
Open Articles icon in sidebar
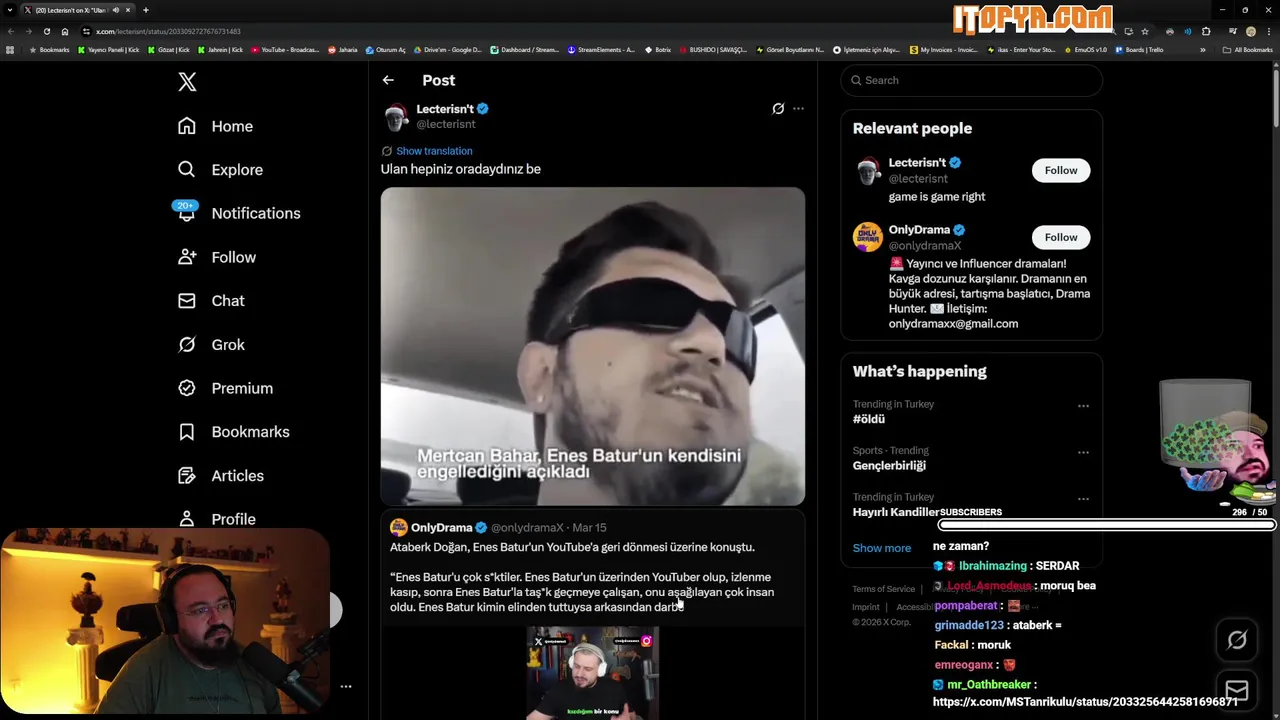click(187, 476)
